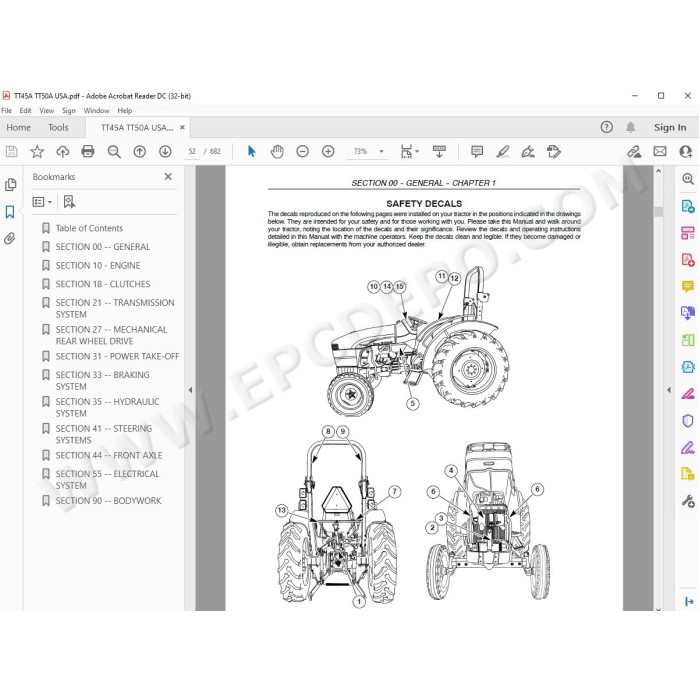
Task: Open the share with others icon
Action: point(685,152)
